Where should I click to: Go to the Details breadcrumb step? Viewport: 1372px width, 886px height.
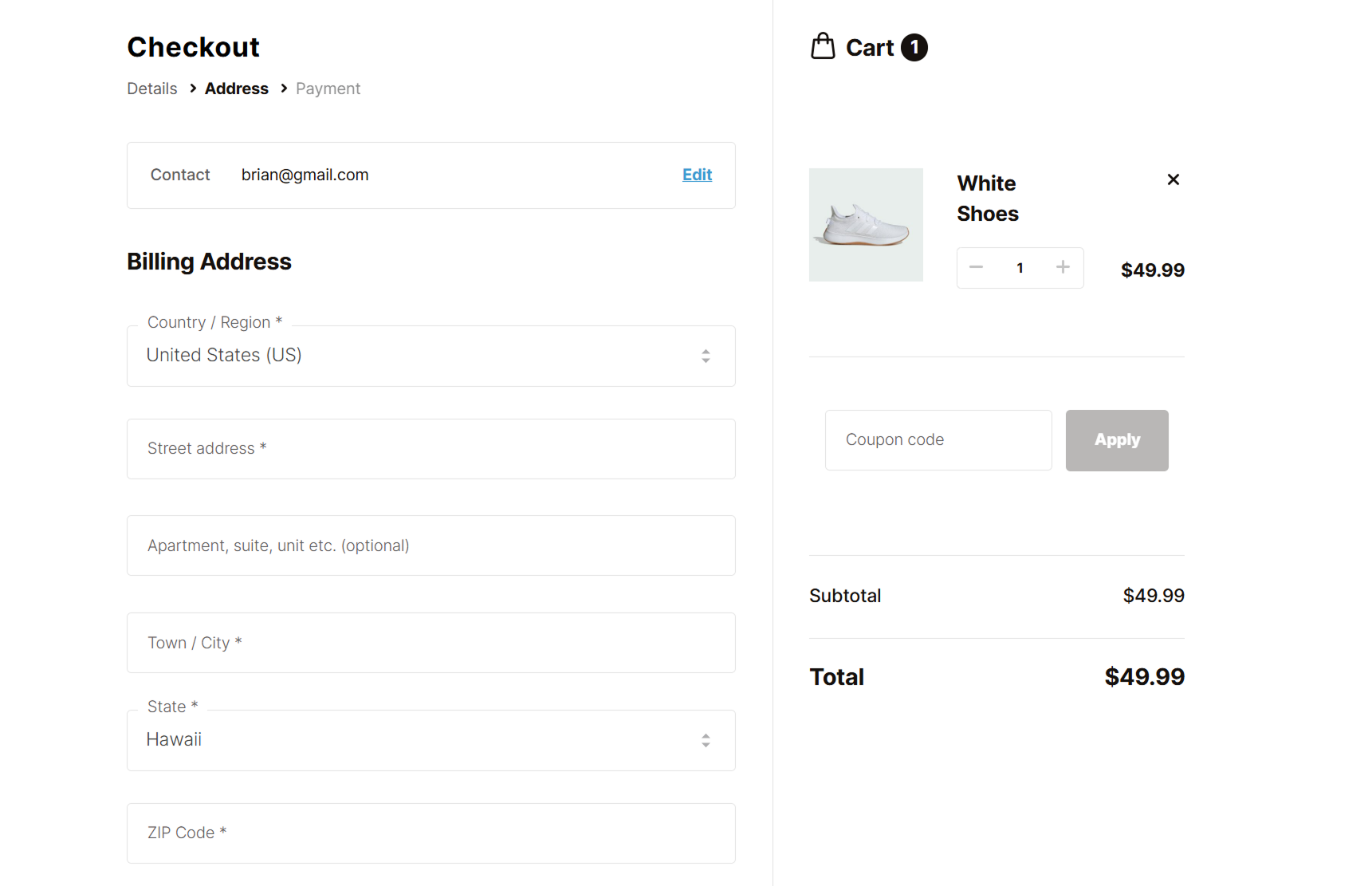coord(152,89)
